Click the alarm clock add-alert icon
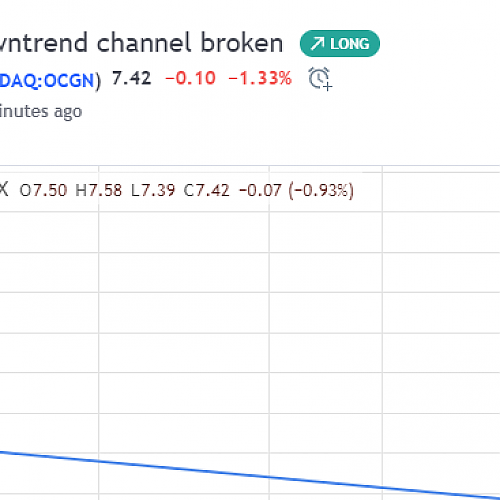Image resolution: width=500 pixels, height=500 pixels. click(x=320, y=79)
